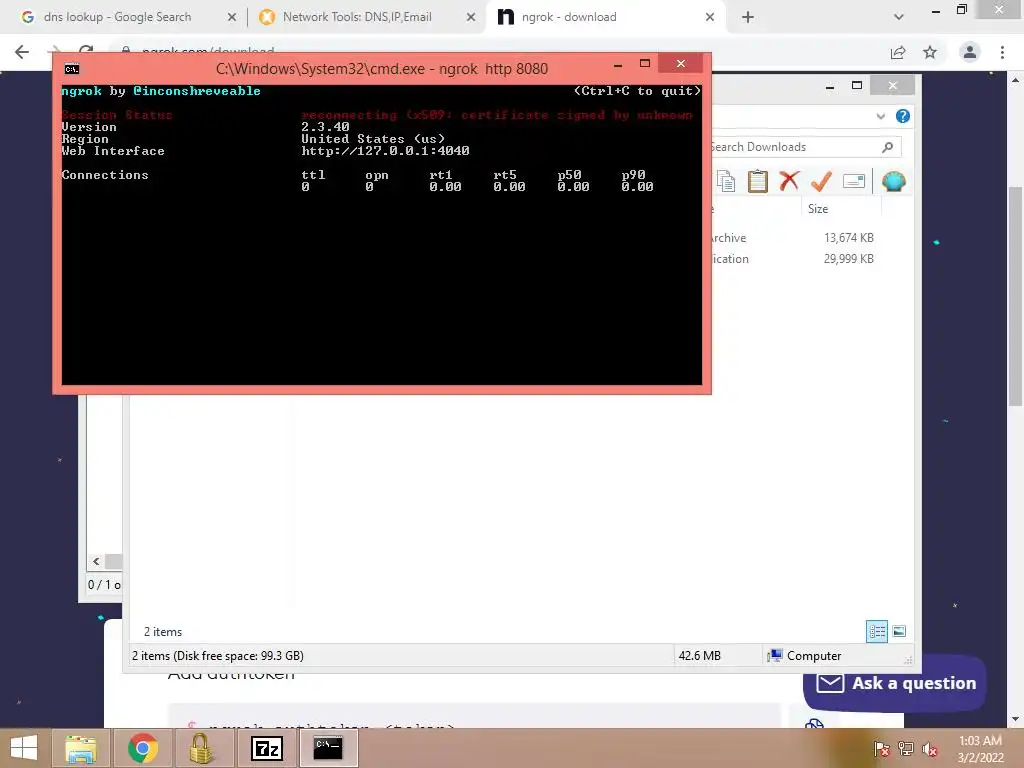Click the muted speaker tray icon
The image size is (1024, 768).
[x=931, y=749]
